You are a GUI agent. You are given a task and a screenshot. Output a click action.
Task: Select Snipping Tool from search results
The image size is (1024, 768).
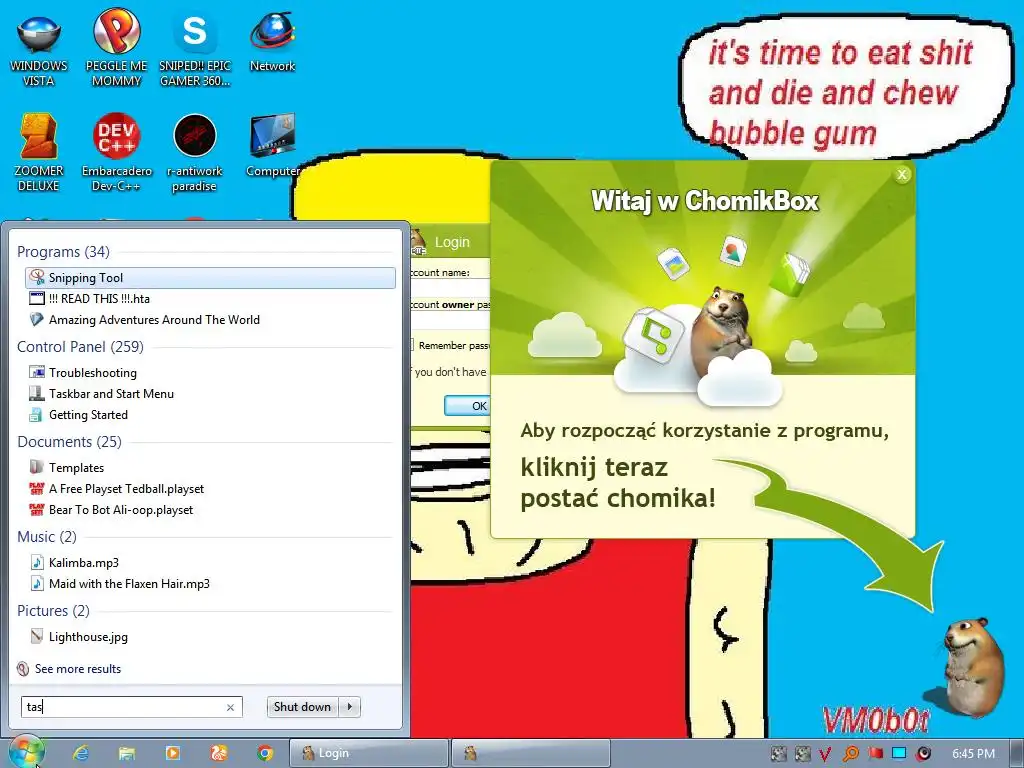210,278
